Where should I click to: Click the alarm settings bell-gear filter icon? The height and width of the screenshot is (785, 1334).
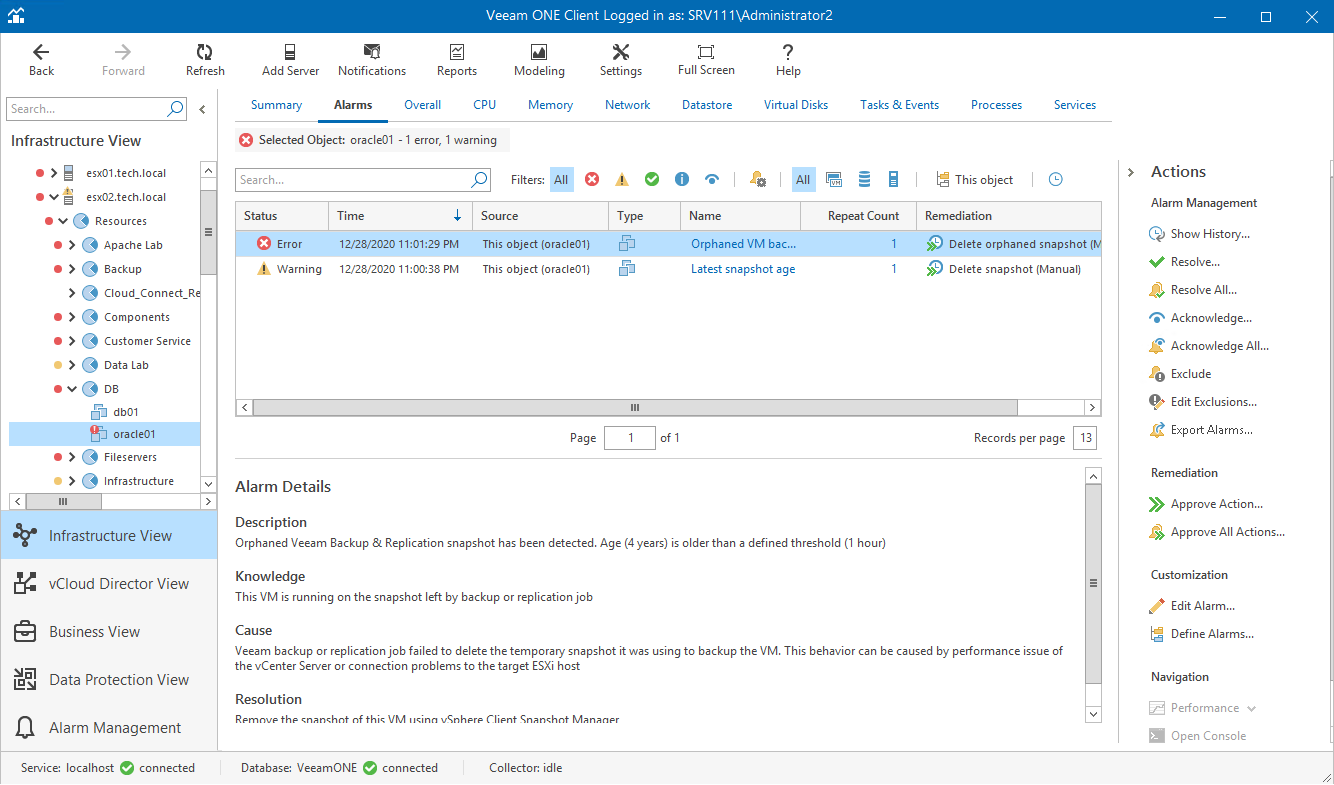click(x=757, y=180)
